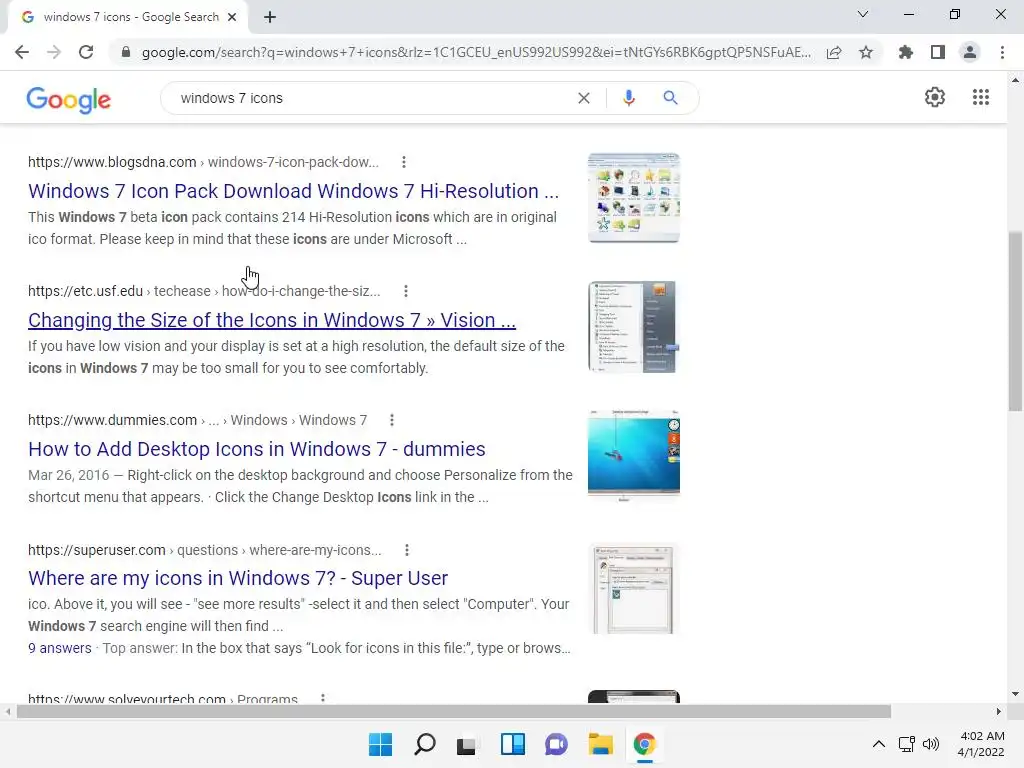Screen dimensions: 1024x768
Task: Open icon pack thumbnail image
Action: coord(633,198)
